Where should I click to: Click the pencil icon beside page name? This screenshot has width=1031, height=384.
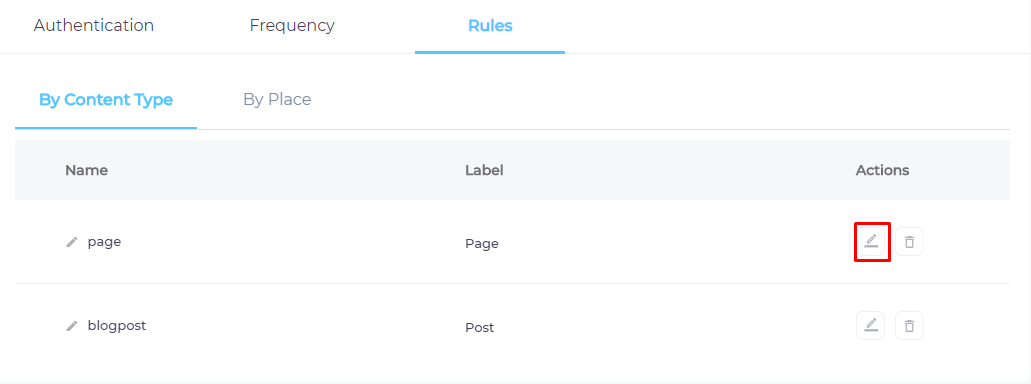coord(72,242)
